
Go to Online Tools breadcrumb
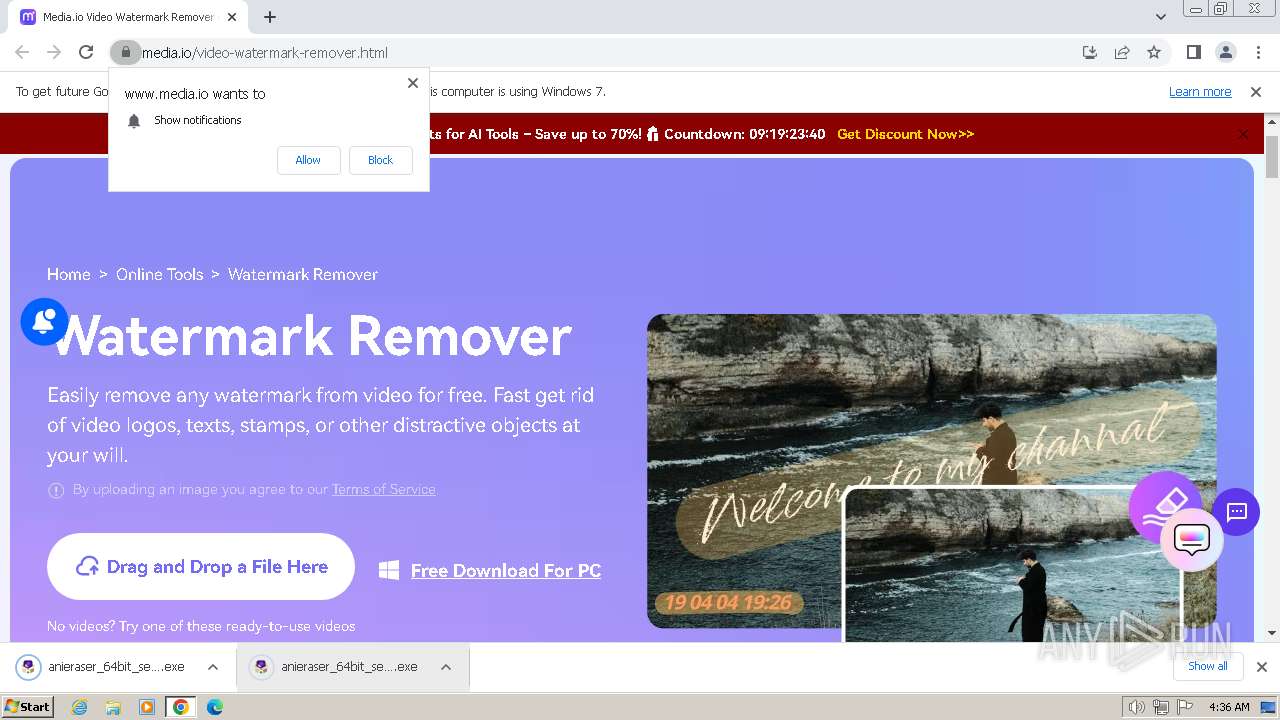point(159,274)
